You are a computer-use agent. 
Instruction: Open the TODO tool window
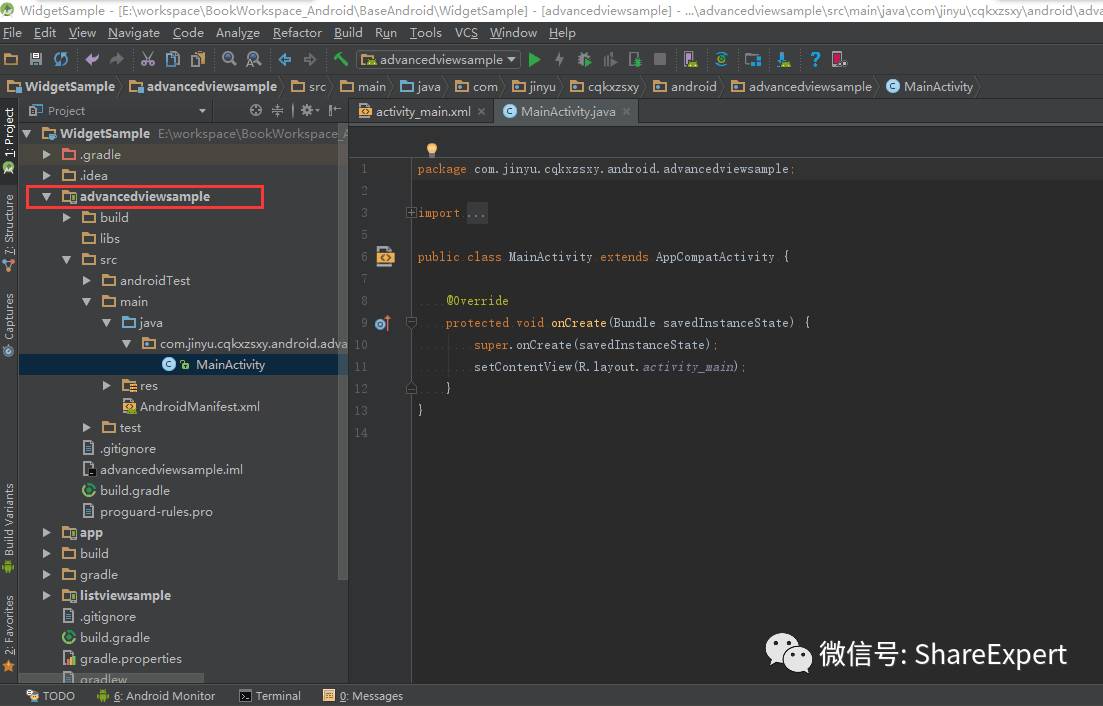(51, 695)
